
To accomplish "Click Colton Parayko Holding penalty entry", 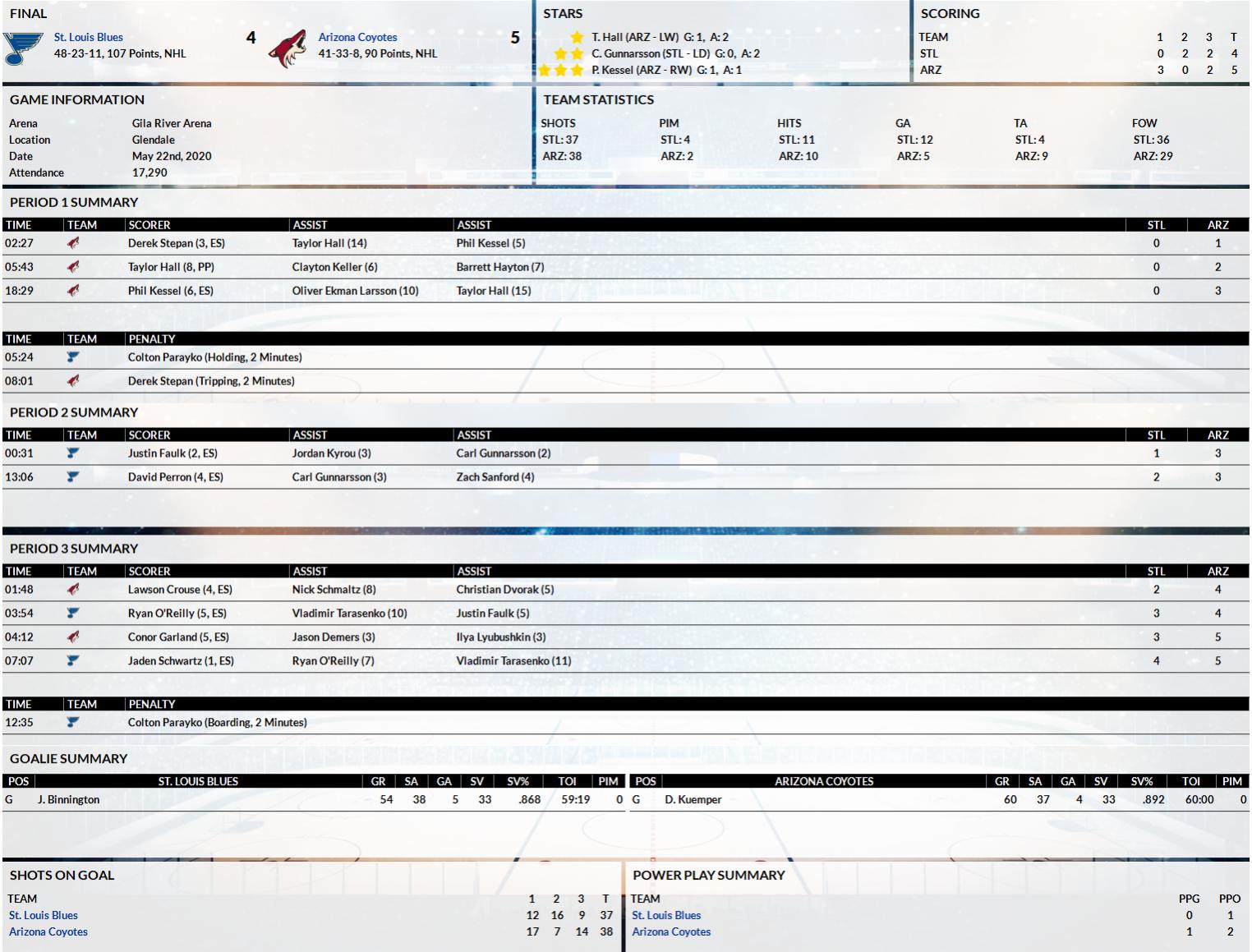I will [x=215, y=357].
